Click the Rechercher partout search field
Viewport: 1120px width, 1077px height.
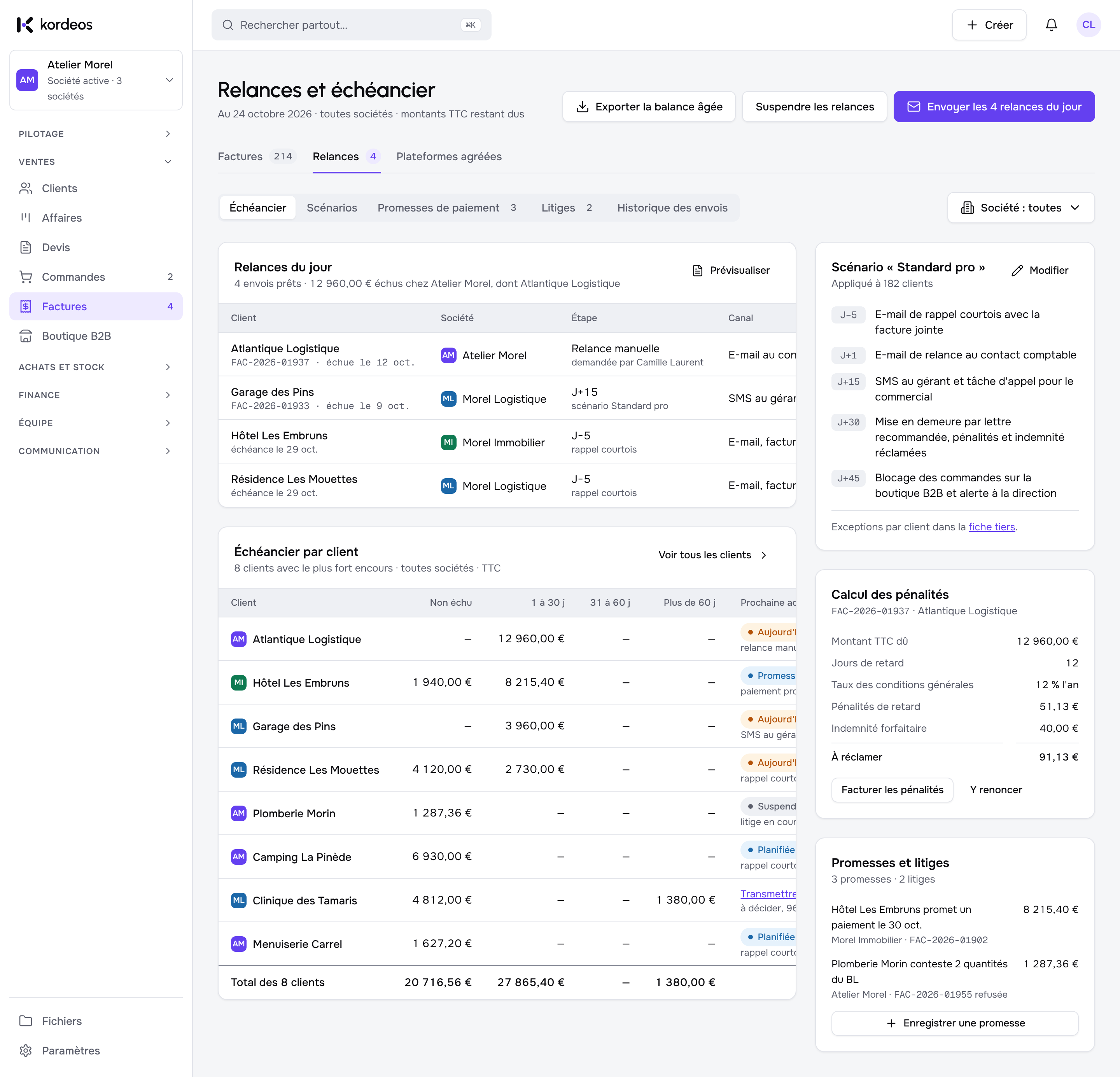[351, 24]
